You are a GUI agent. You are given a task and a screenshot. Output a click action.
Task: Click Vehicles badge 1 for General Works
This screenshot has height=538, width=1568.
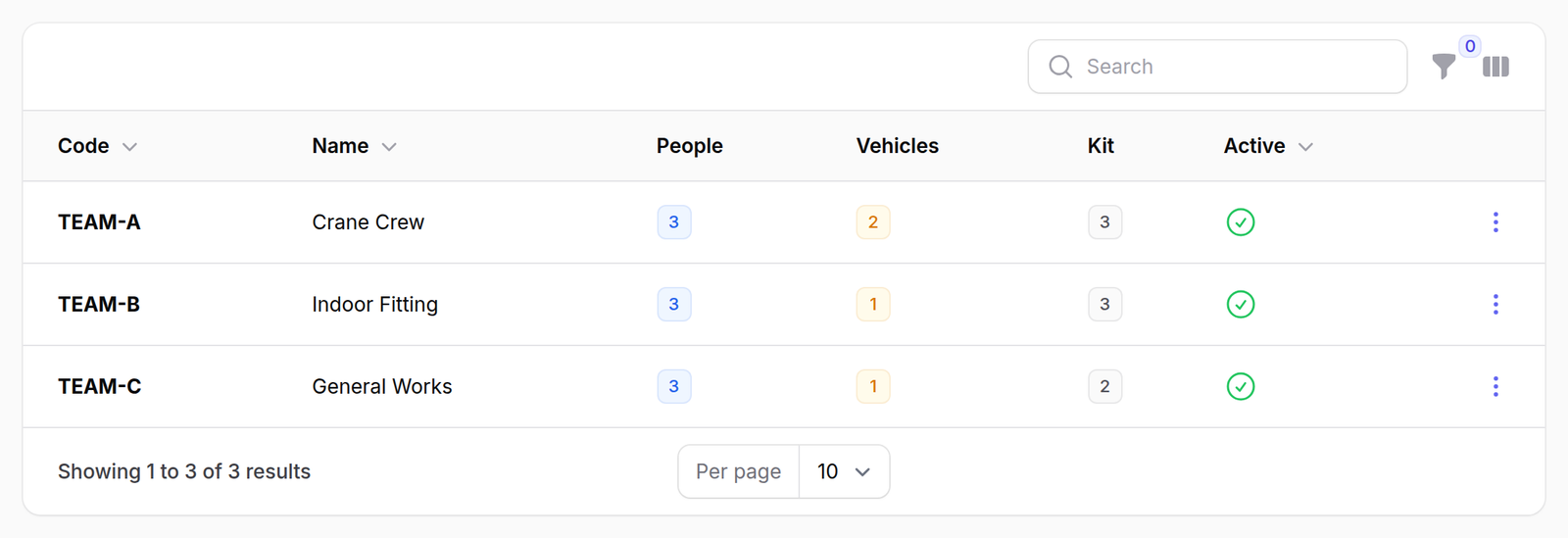click(873, 387)
